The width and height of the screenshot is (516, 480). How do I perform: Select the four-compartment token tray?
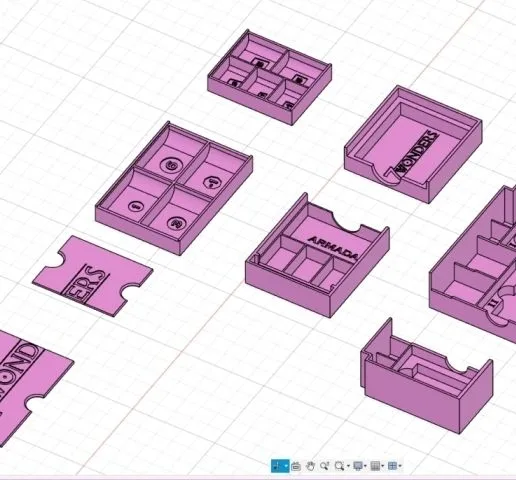[x=174, y=188]
